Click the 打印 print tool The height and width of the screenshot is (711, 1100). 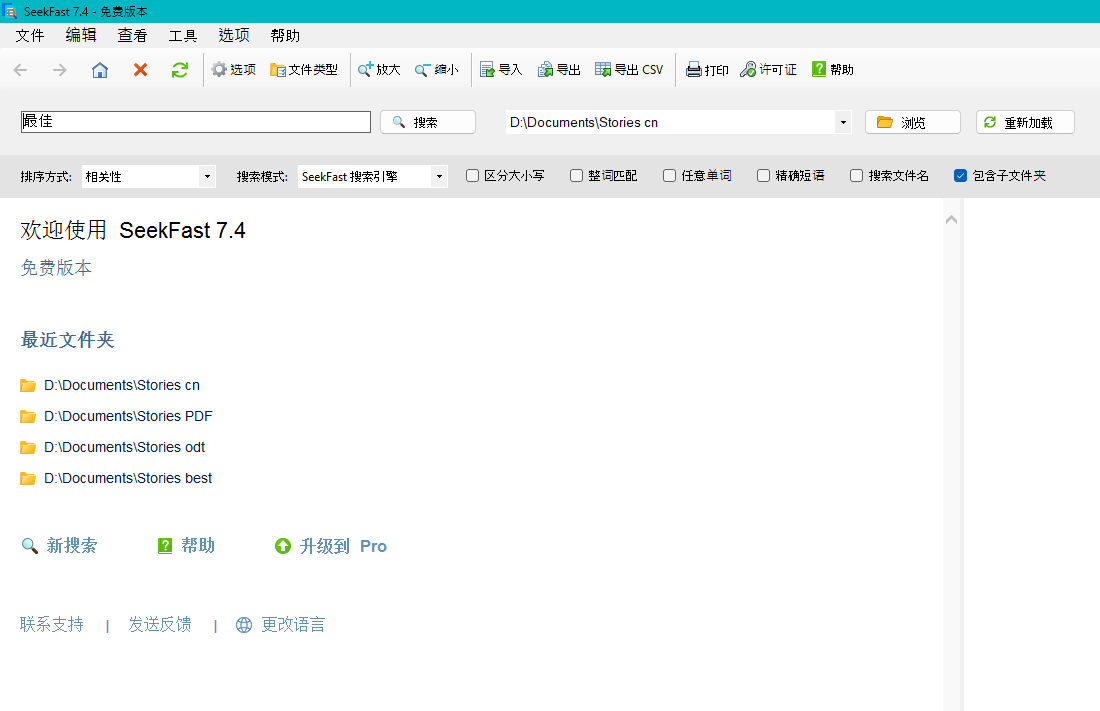click(707, 69)
